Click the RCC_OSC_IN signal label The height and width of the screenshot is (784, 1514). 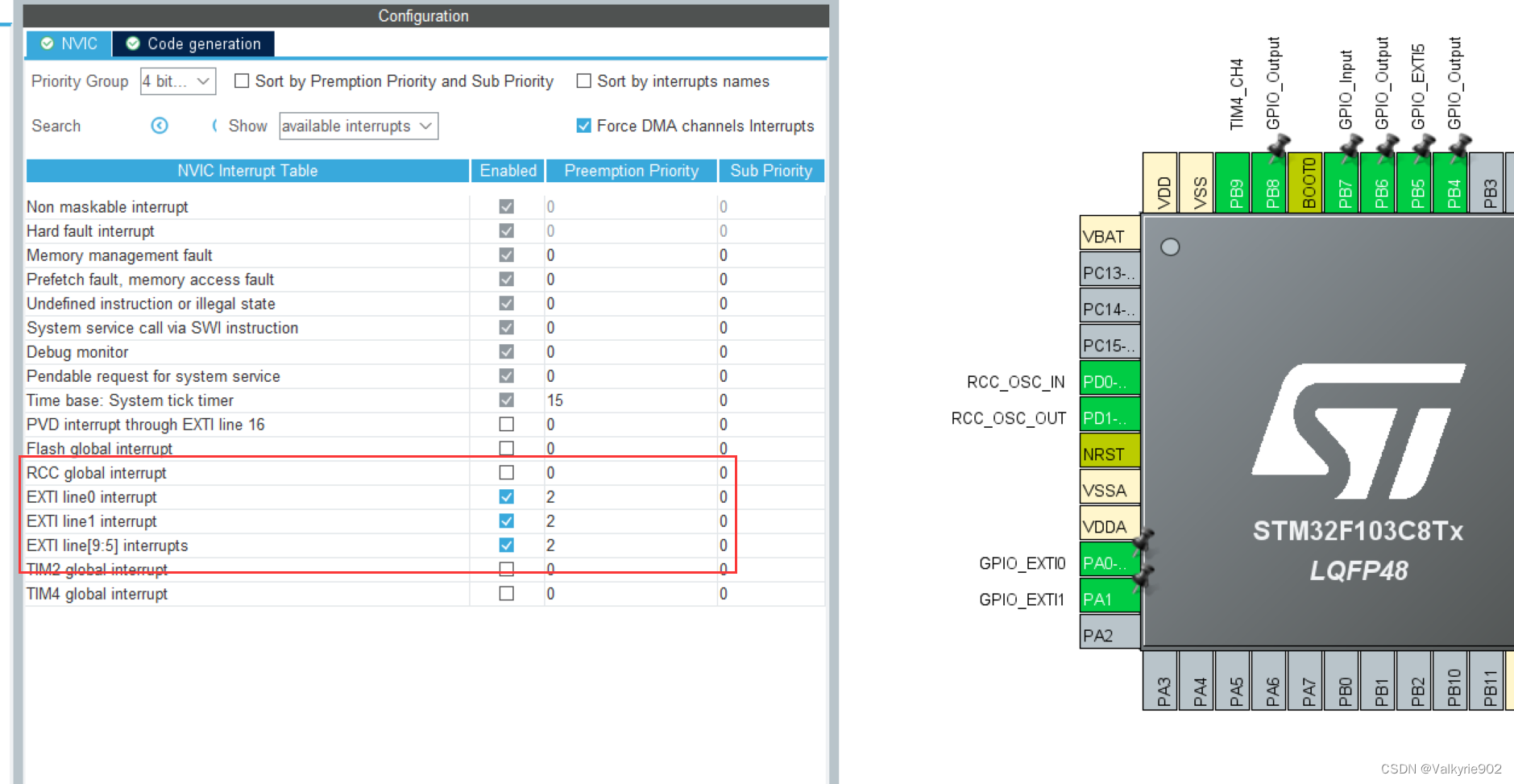[1016, 382]
